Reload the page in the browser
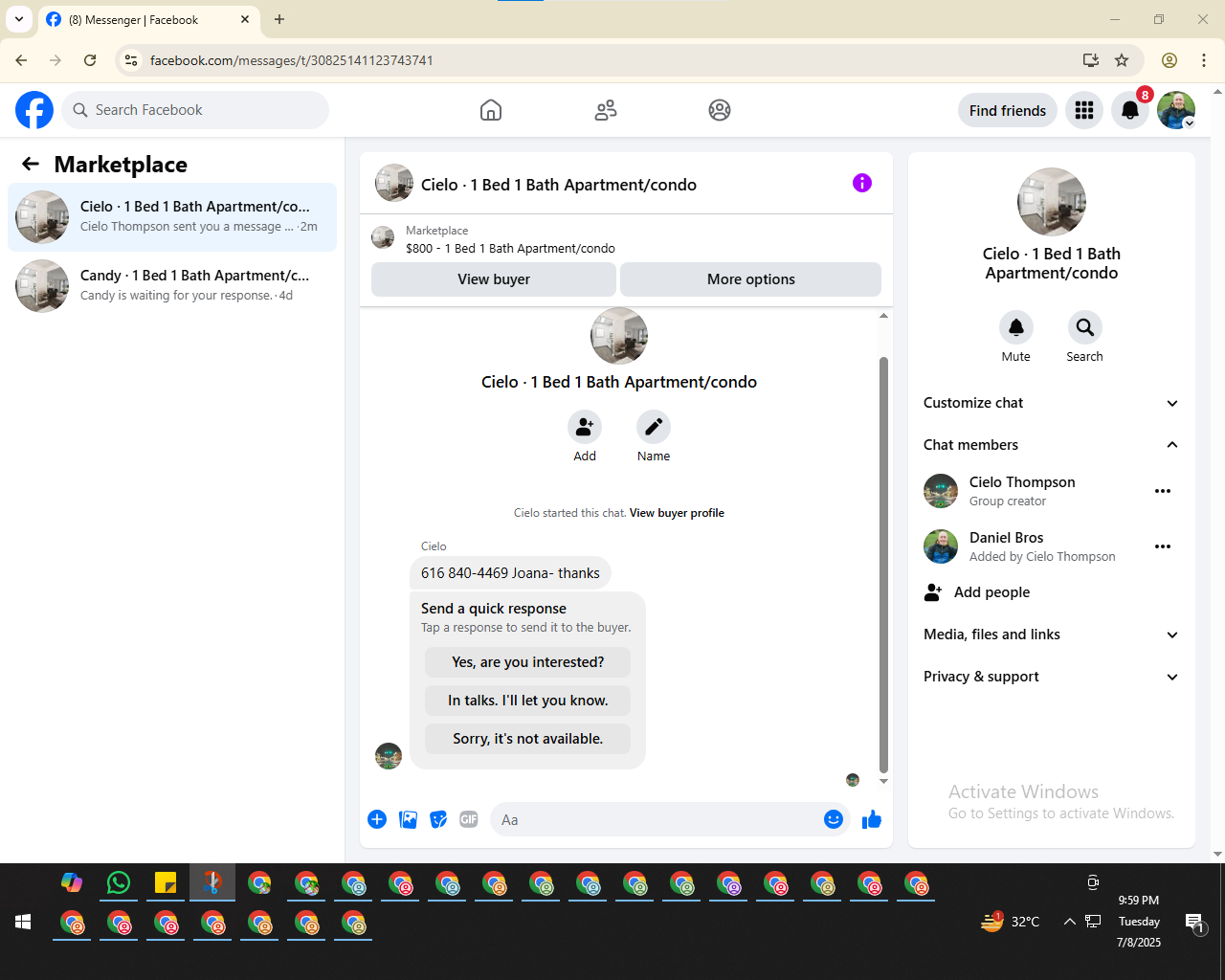 point(90,60)
